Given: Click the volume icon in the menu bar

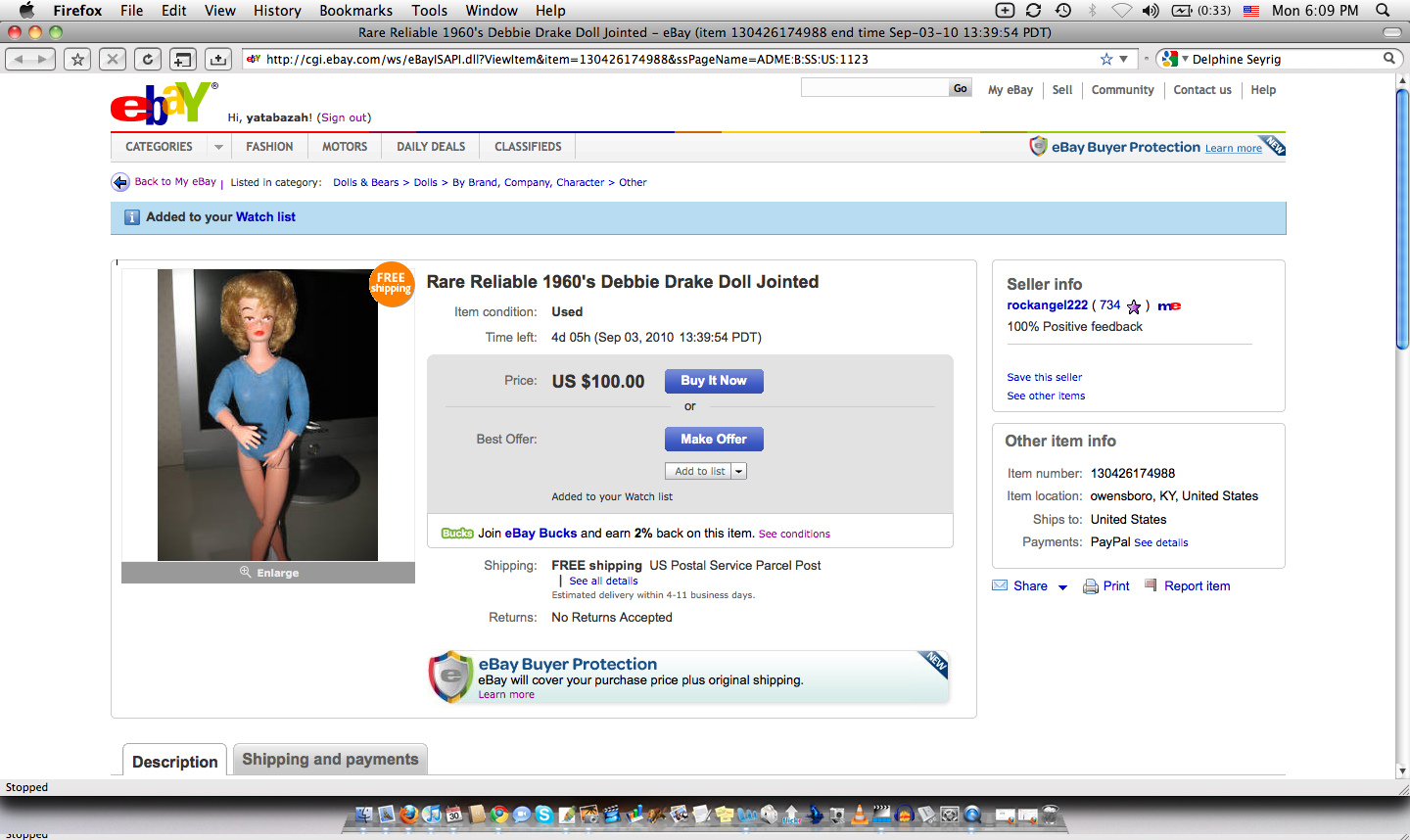Looking at the screenshot, I should 1151,10.
